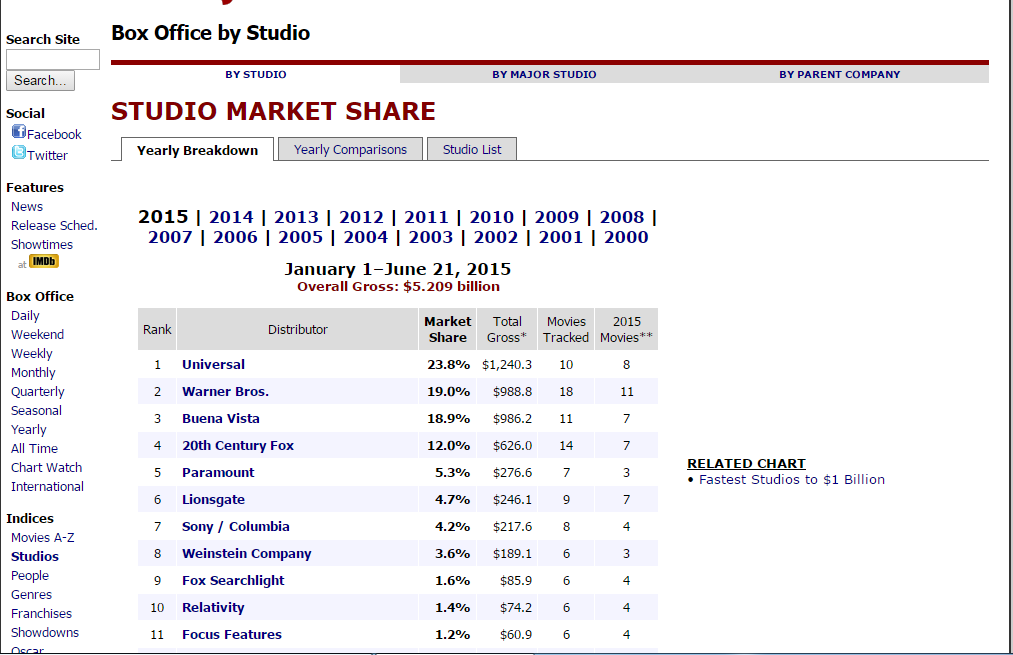The image size is (1013, 655).
Task: Select year 2006 breakdown
Action: (x=235, y=237)
